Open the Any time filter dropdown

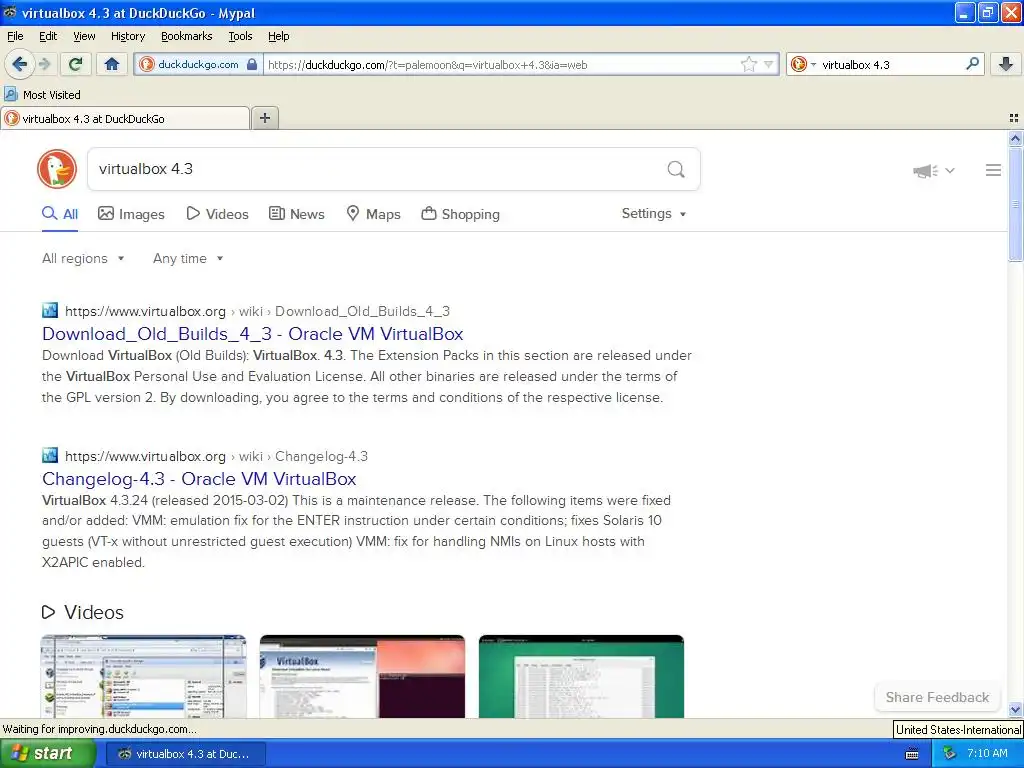point(188,259)
